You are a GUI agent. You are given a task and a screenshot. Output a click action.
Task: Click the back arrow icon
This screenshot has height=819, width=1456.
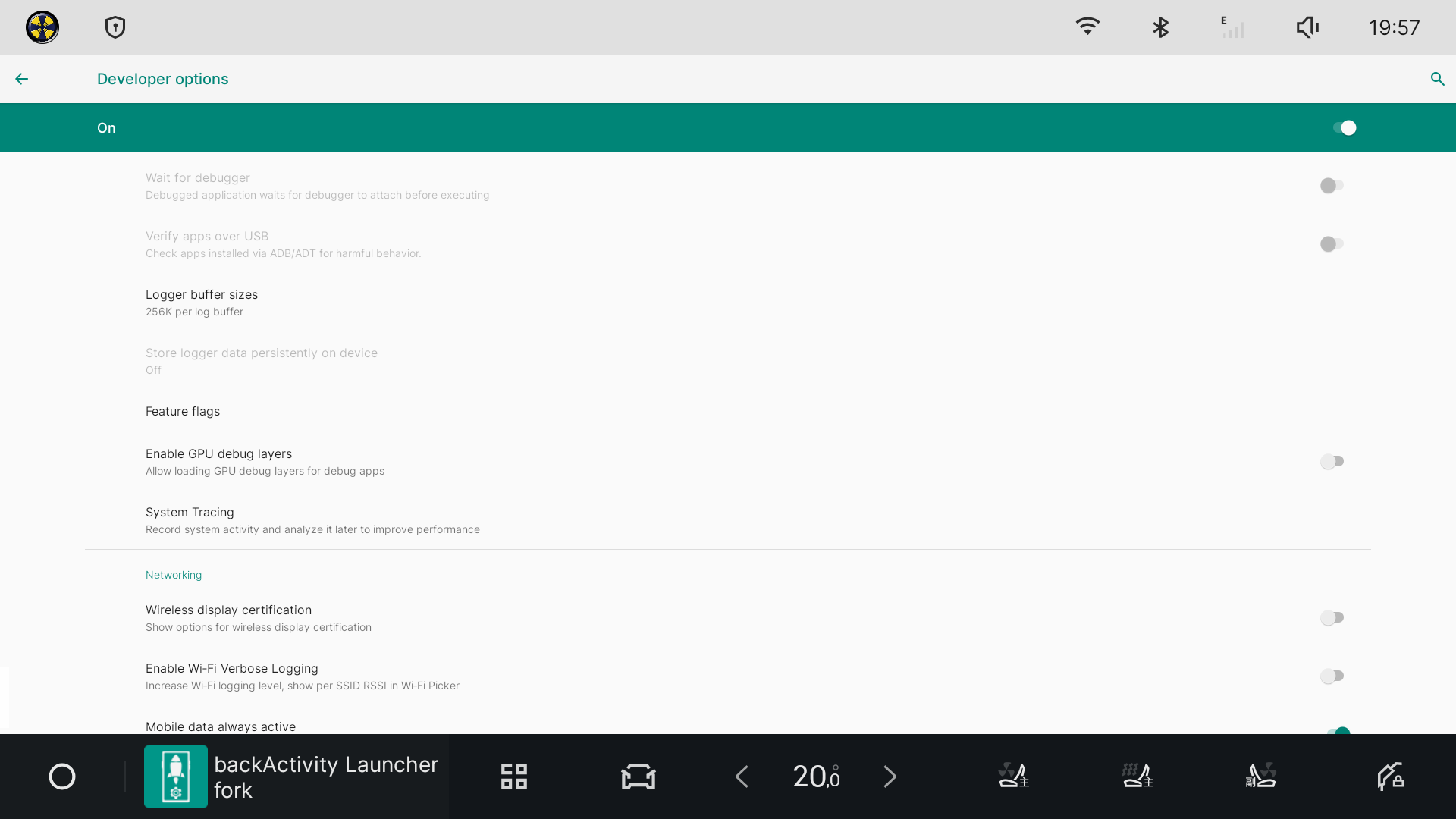pos(21,79)
